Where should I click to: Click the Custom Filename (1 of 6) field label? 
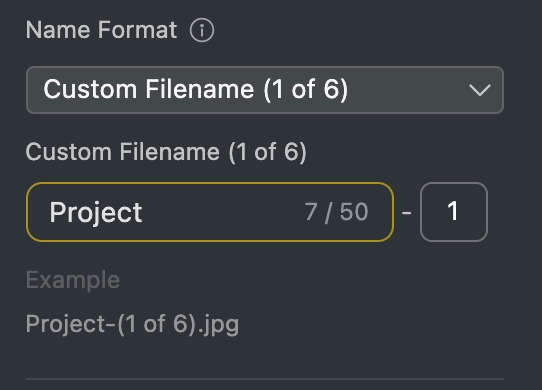[x=166, y=152]
